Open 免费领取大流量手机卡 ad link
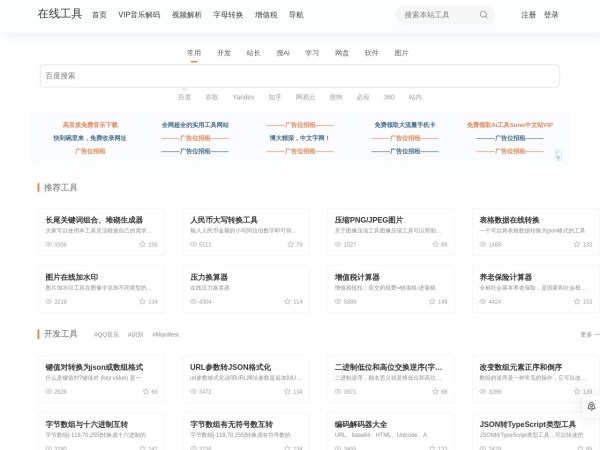 405,125
